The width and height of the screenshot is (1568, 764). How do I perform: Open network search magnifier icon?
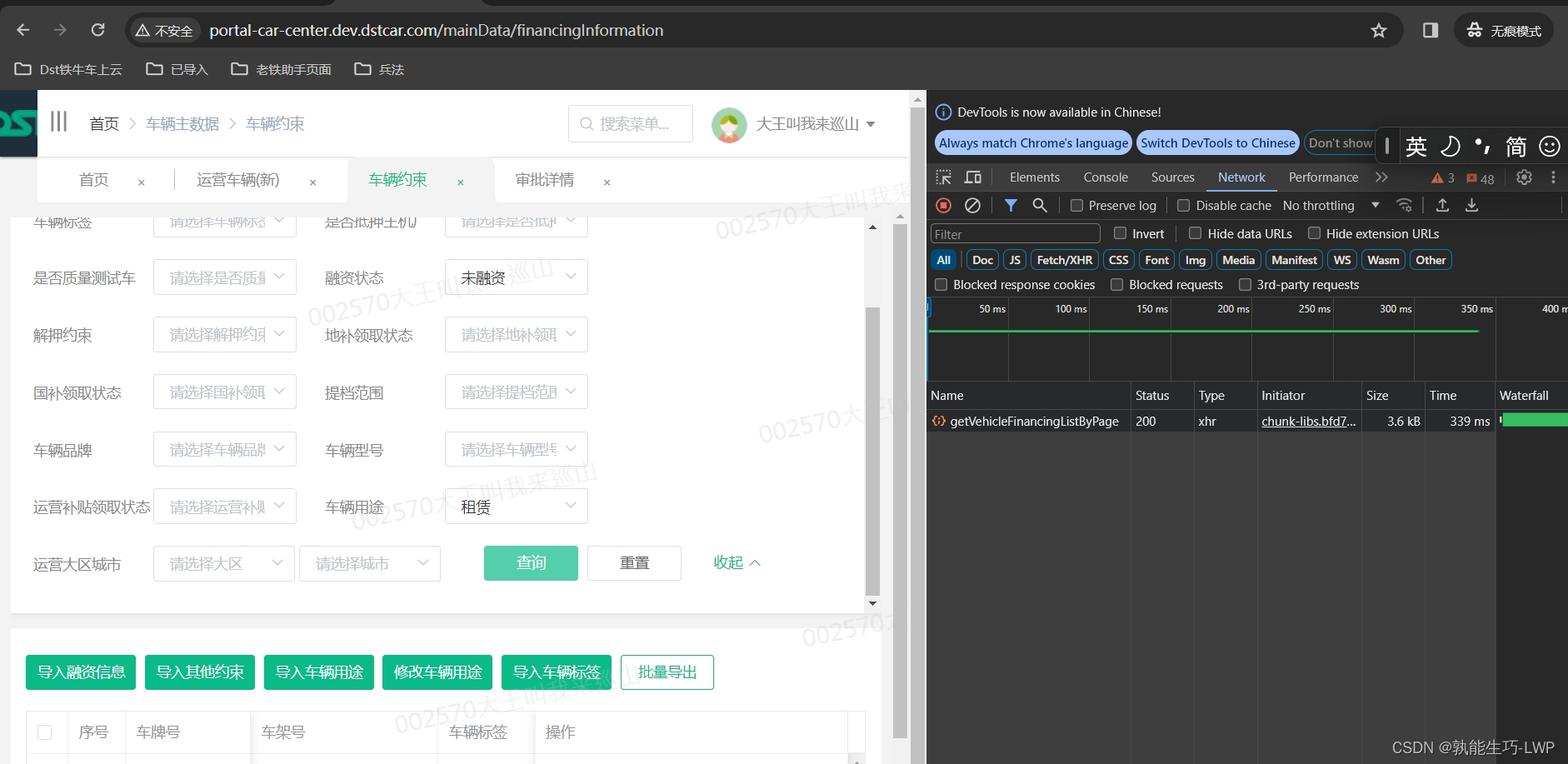1040,205
